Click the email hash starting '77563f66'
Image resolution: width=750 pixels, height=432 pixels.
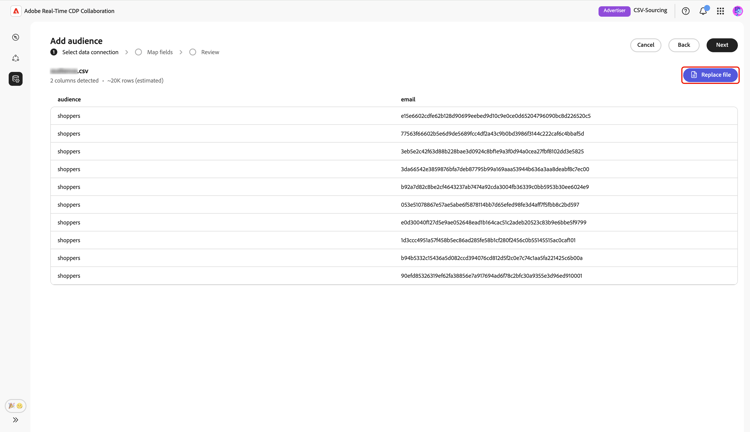(492, 134)
